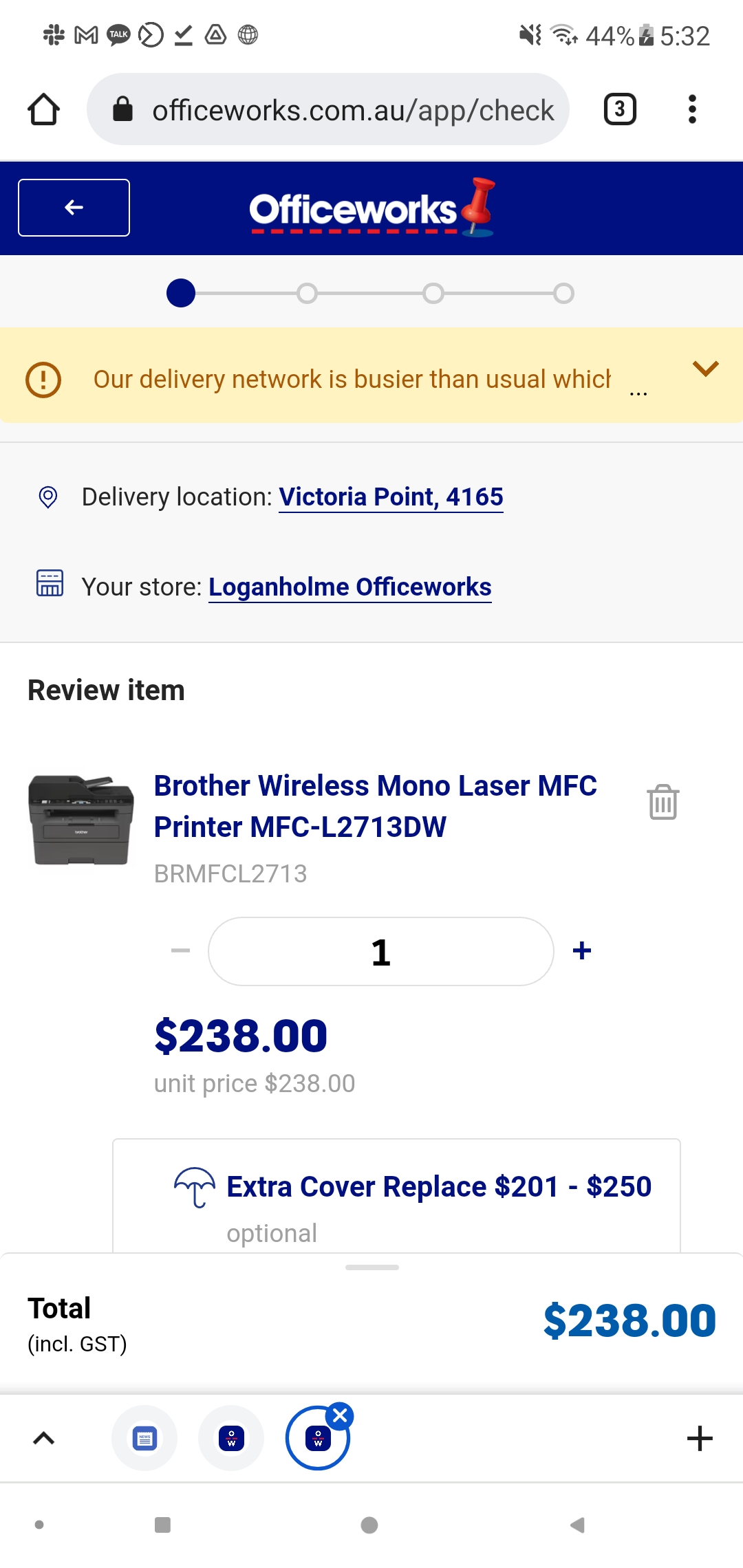Increase quantity with the plus button
Image resolution: width=743 pixels, height=1568 pixels.
pyautogui.click(x=582, y=950)
